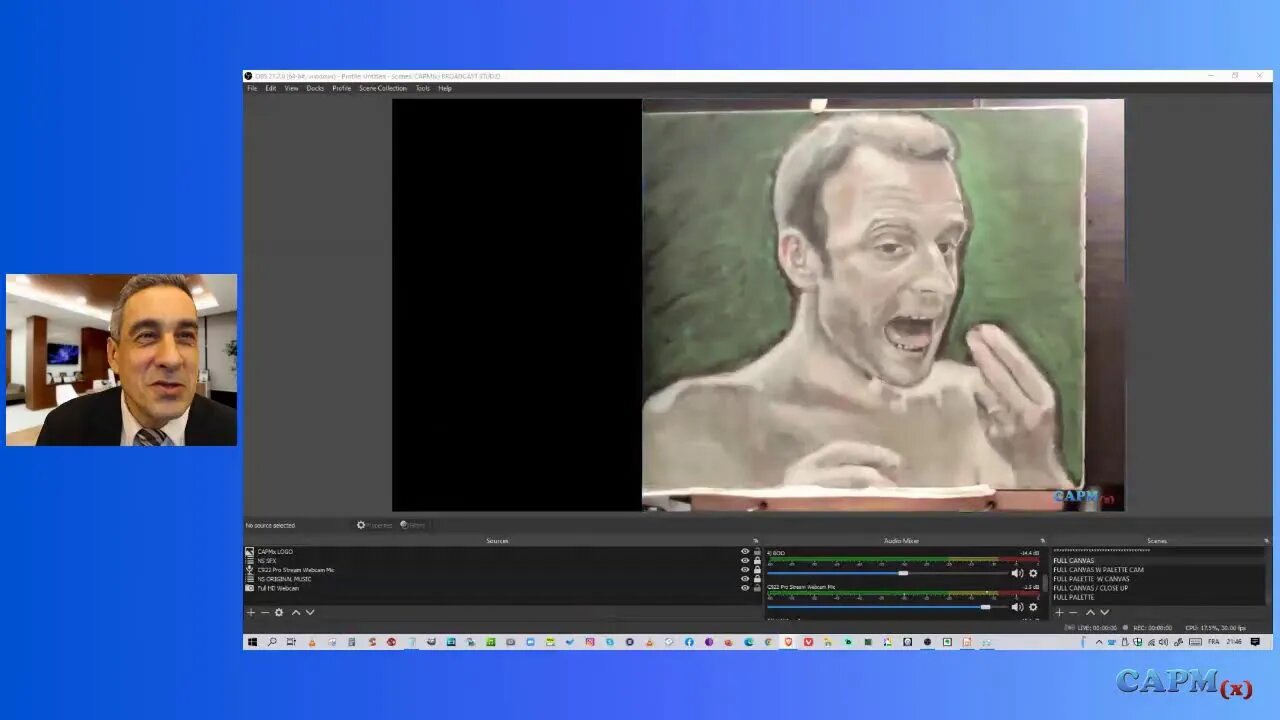Open the Tools menu

pos(423,88)
